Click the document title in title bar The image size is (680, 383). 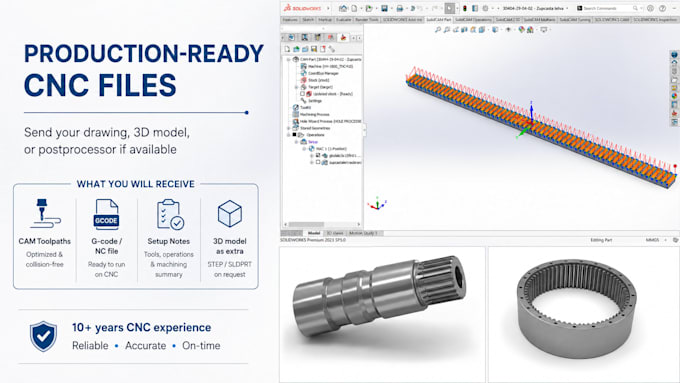click(x=533, y=8)
